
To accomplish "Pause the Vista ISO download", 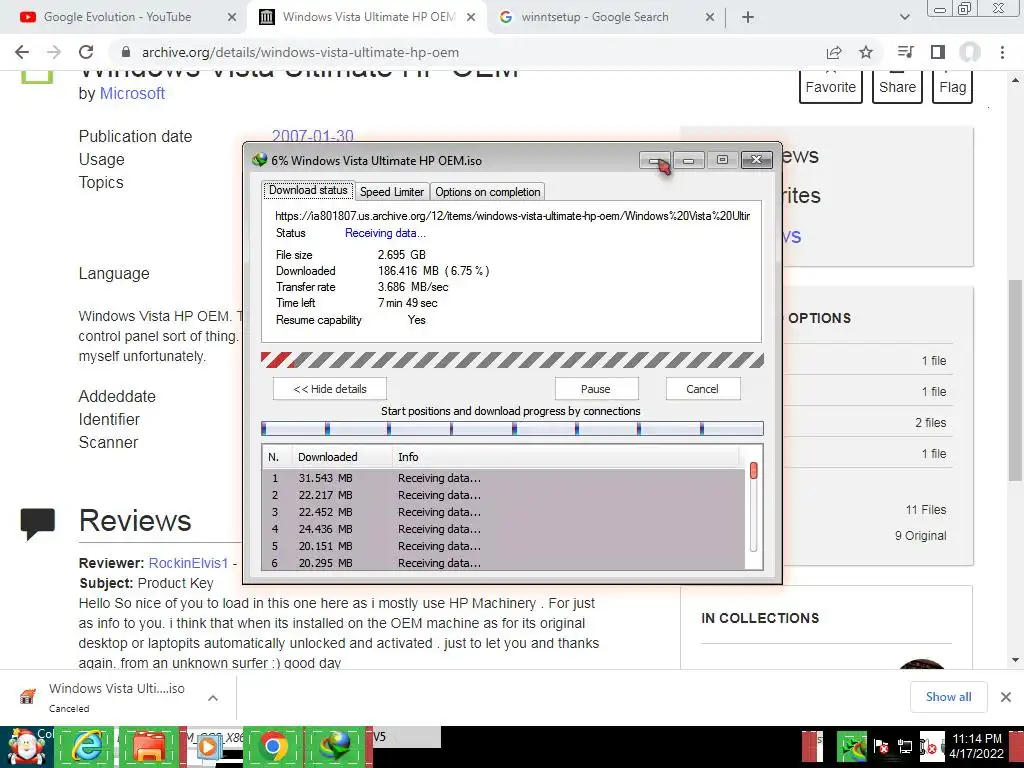I will pyautogui.click(x=596, y=389).
